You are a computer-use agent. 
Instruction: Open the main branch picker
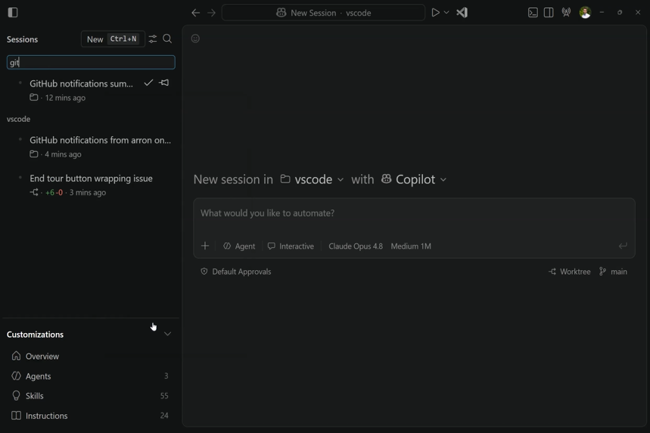pos(613,272)
